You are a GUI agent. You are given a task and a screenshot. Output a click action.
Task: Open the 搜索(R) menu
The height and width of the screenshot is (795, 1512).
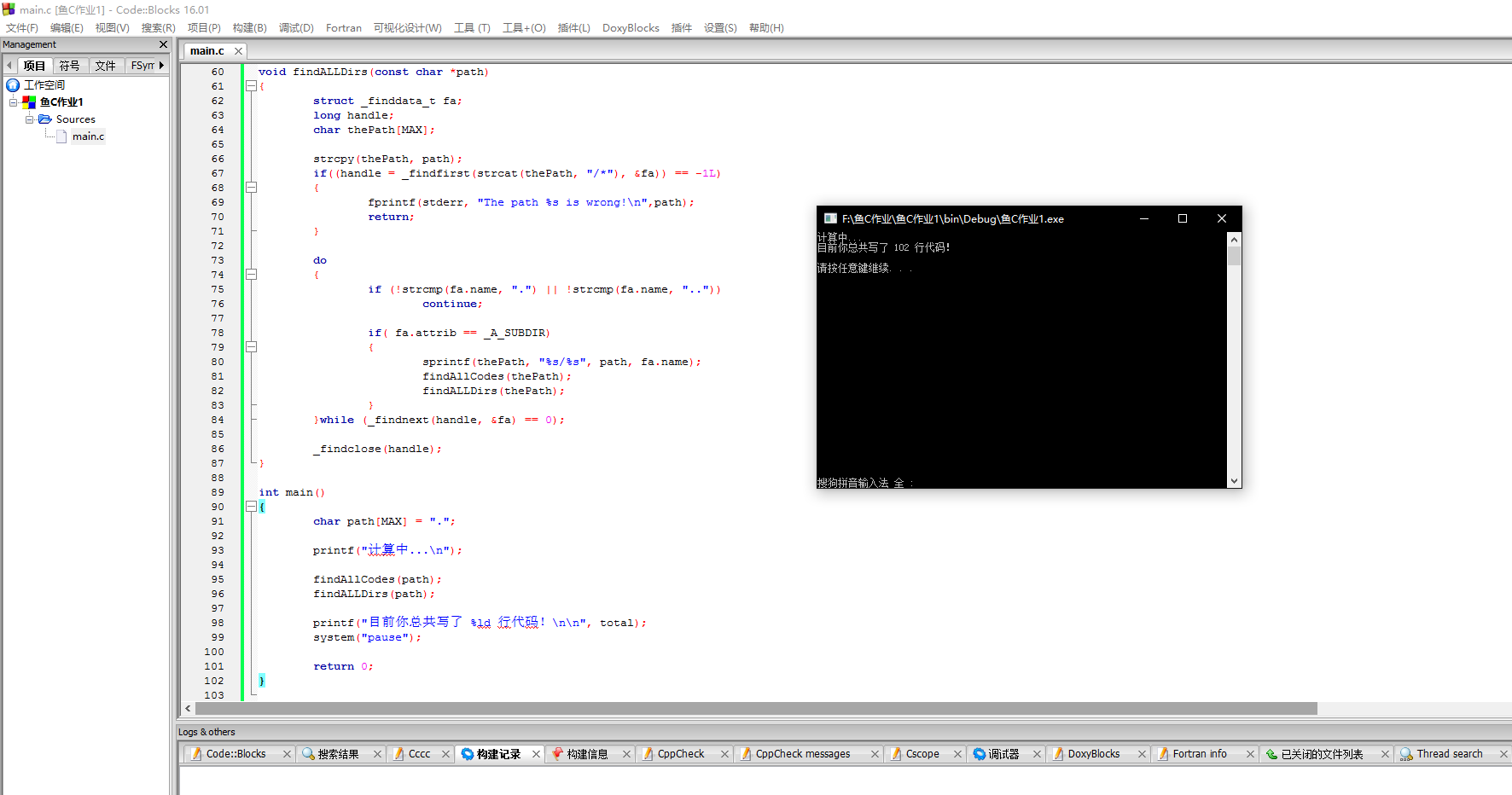pos(158,28)
